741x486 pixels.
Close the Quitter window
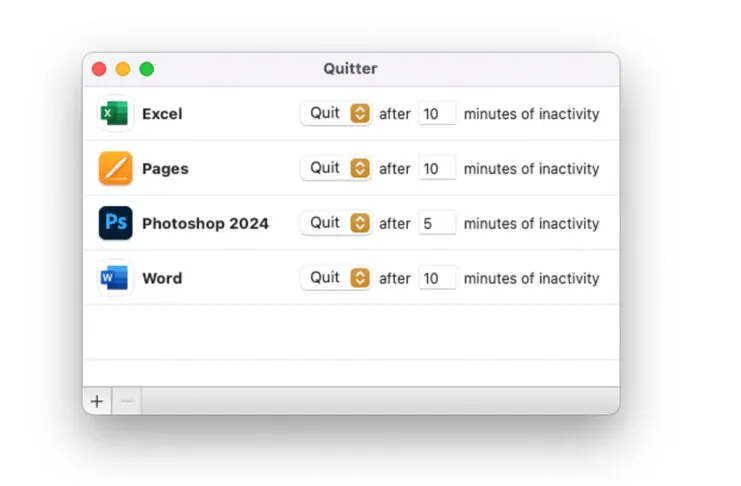coord(99,69)
